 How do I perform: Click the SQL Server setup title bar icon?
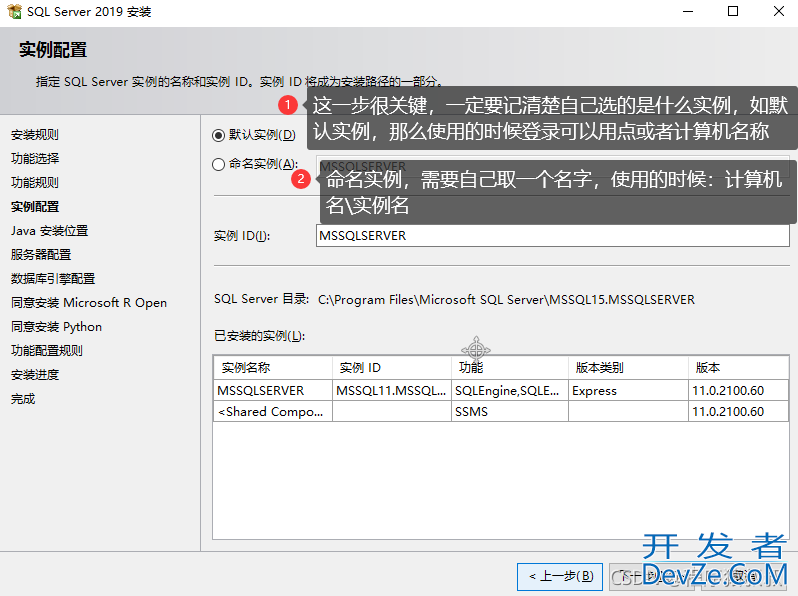(15, 11)
